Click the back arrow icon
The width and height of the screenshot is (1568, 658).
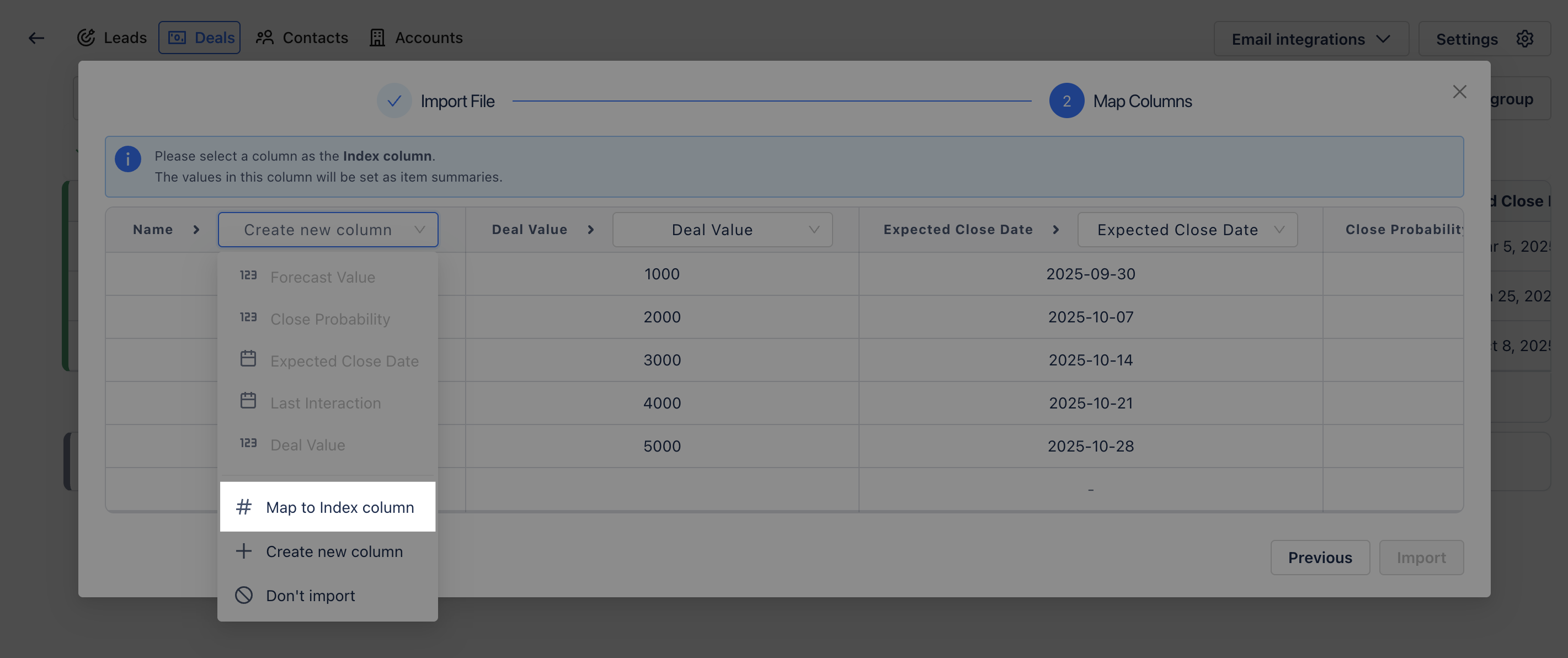click(x=36, y=38)
